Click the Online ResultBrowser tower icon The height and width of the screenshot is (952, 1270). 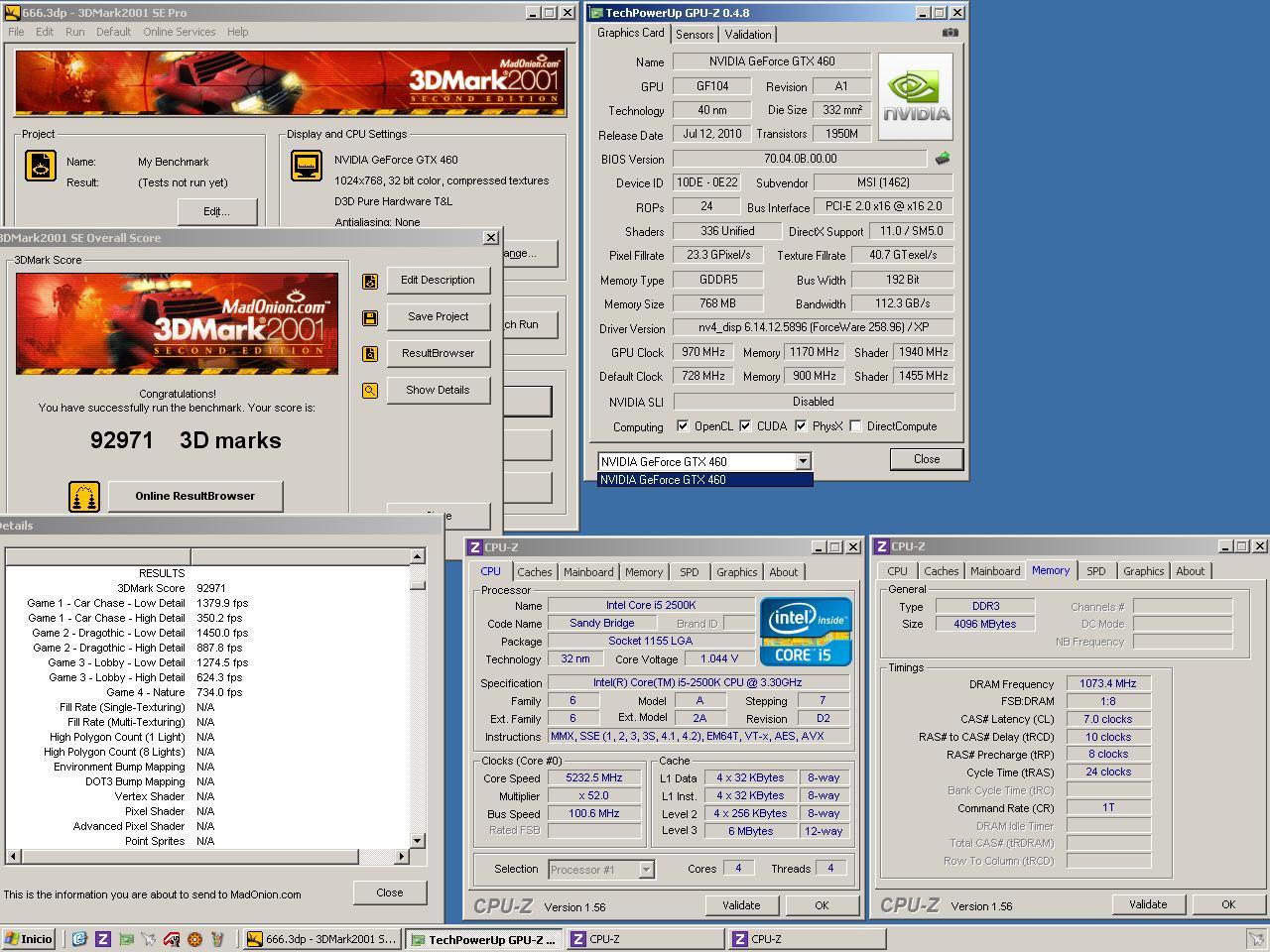[84, 497]
